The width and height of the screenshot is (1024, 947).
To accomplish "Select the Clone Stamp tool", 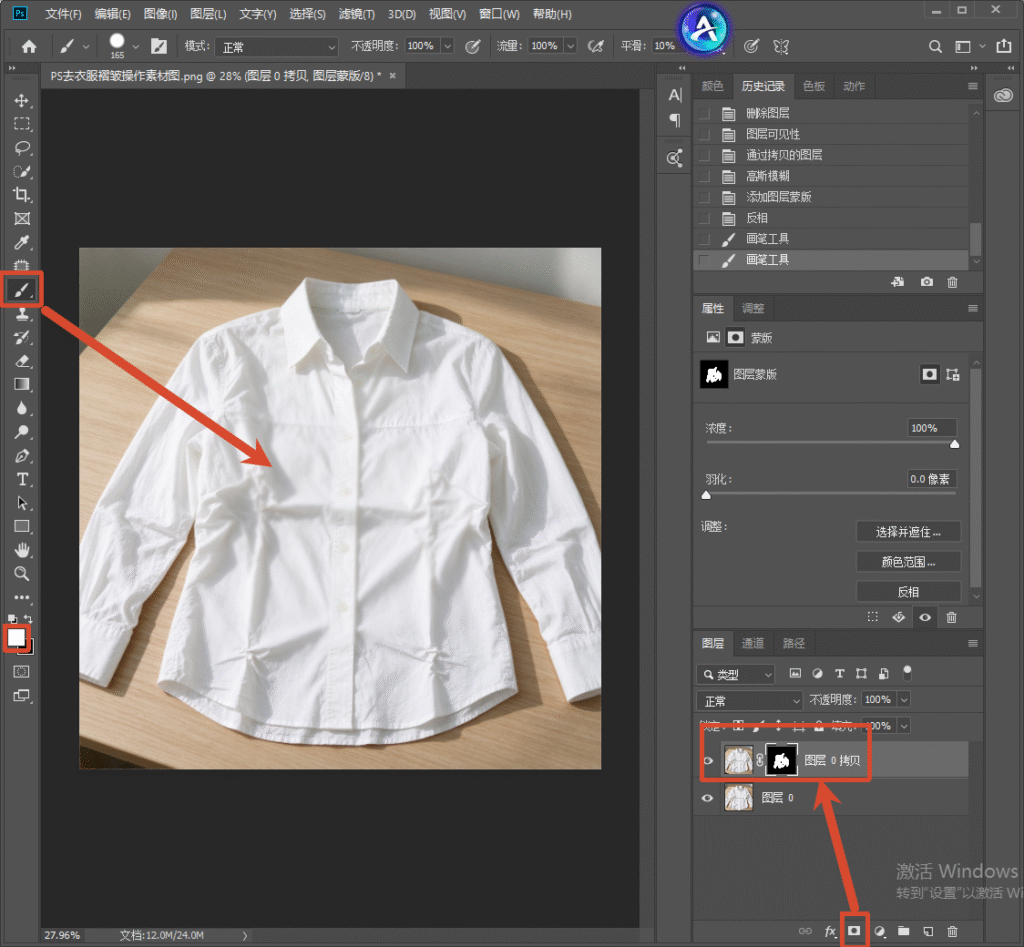I will click(22, 314).
